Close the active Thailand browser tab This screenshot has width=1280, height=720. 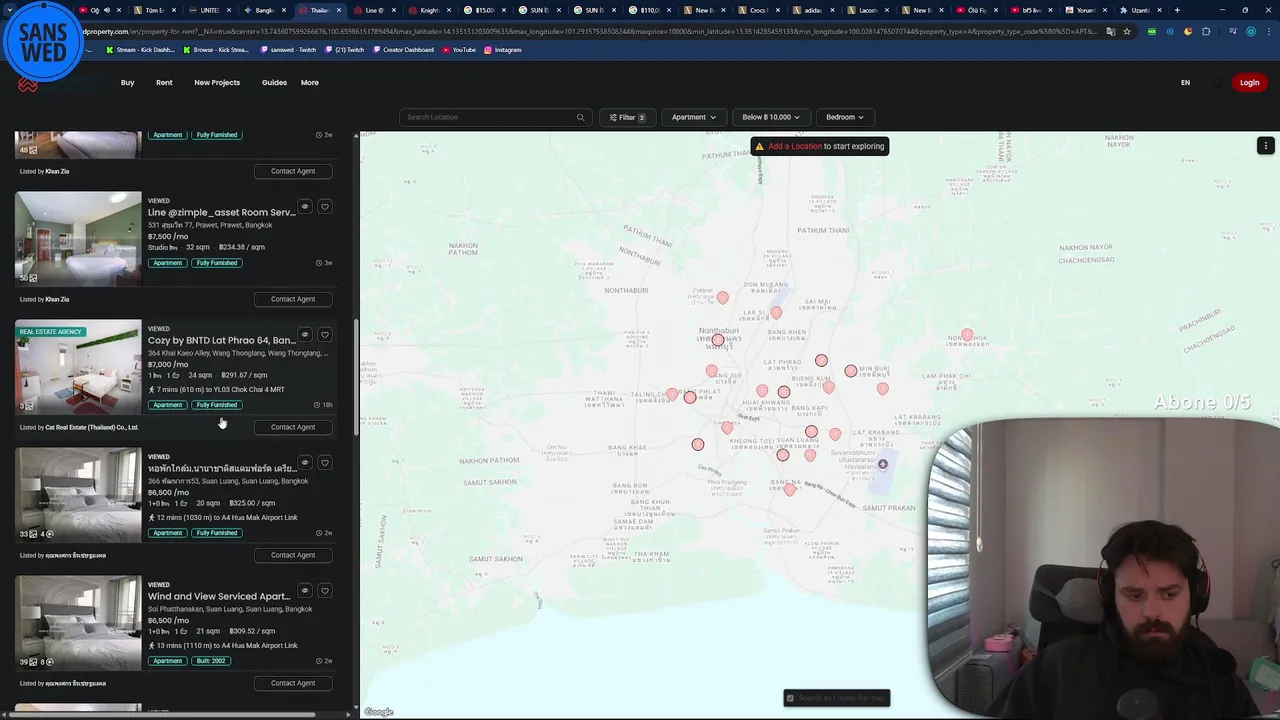[339, 10]
